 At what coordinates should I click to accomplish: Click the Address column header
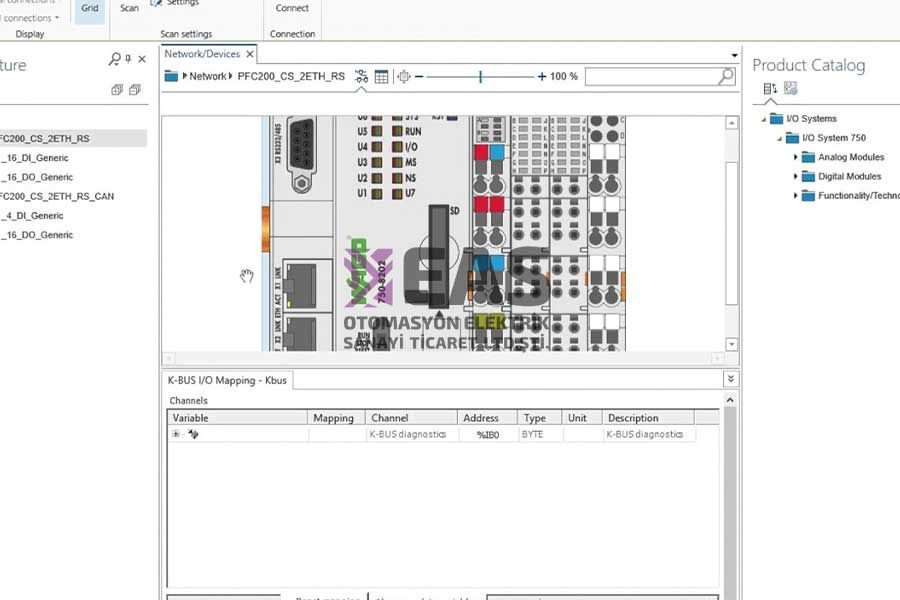point(487,418)
